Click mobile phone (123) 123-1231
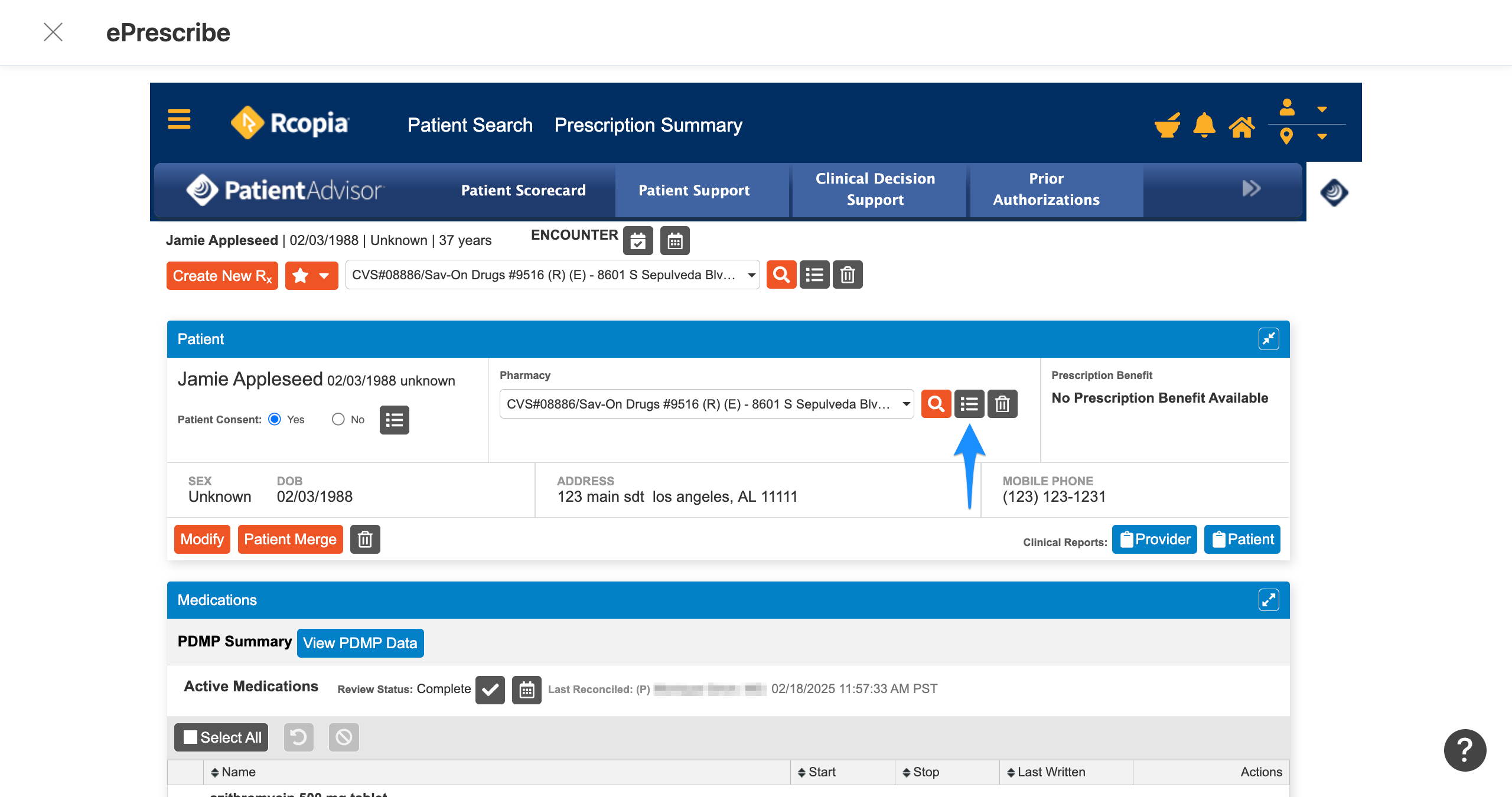This screenshot has height=797, width=1512. coord(1054,497)
